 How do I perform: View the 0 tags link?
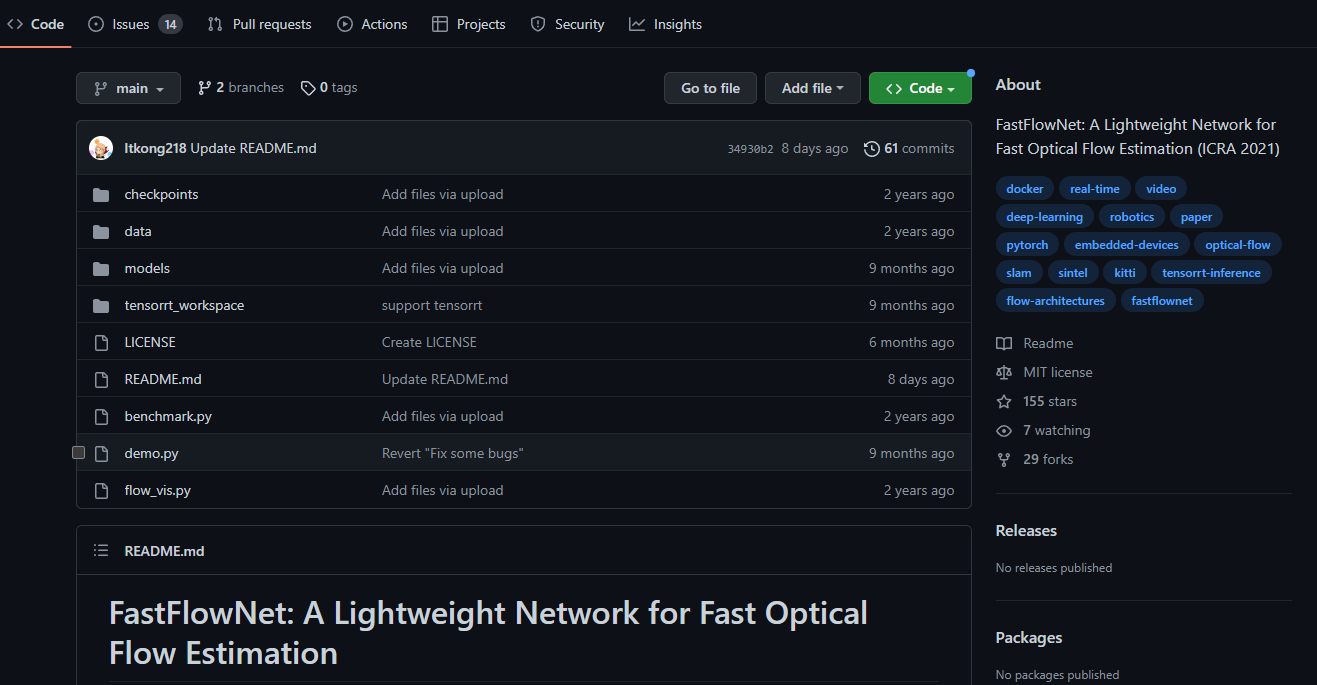click(329, 88)
